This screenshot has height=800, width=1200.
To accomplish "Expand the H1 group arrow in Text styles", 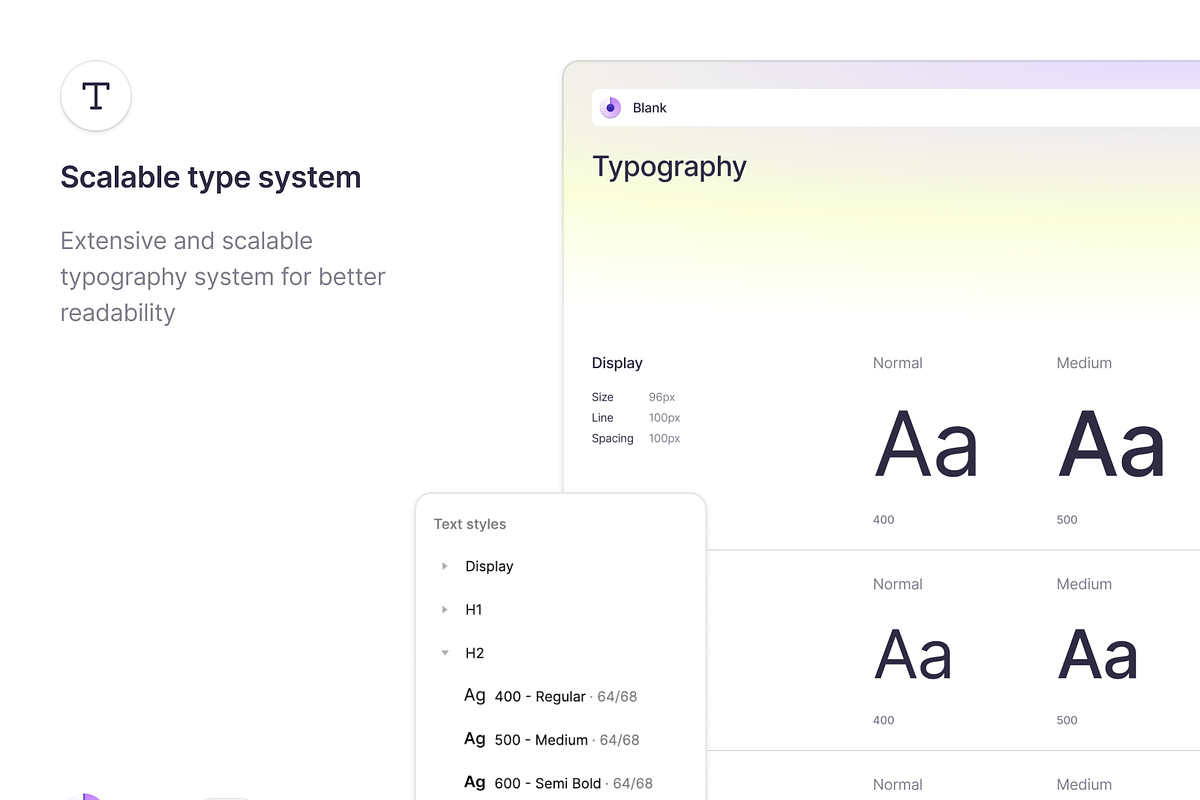I will pos(445,609).
